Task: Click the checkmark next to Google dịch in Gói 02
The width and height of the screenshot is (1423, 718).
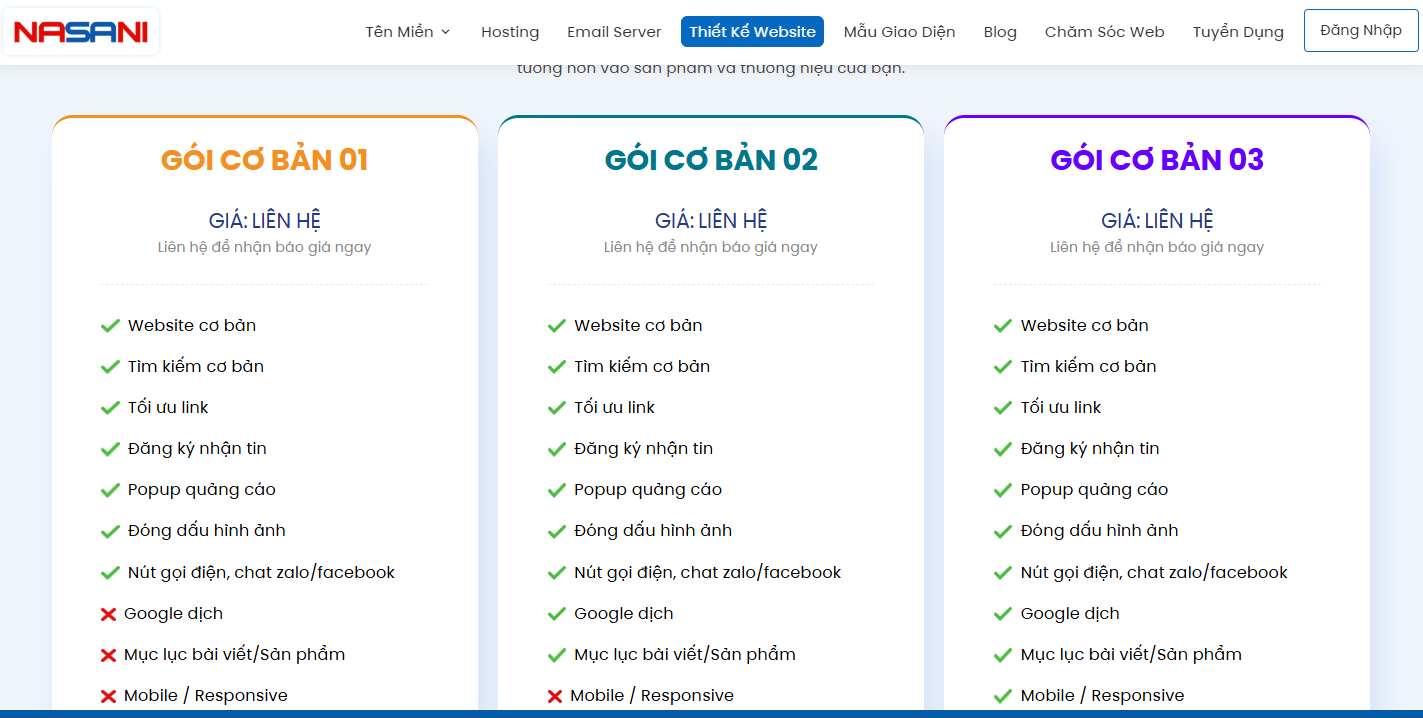Action: tap(555, 613)
